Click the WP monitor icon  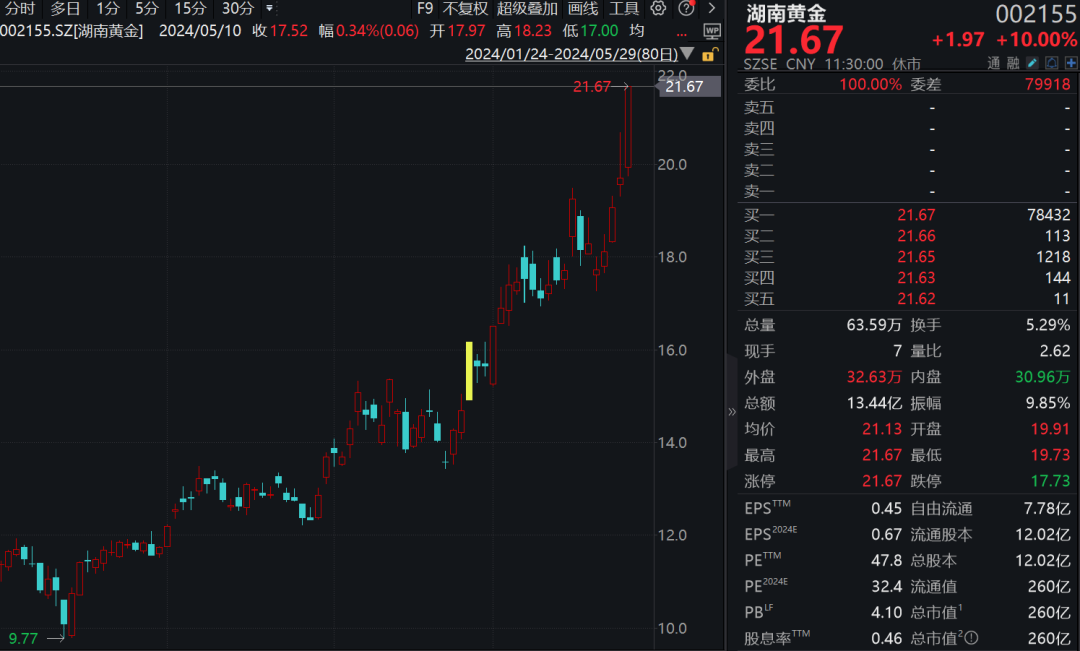pyautogui.click(x=712, y=31)
